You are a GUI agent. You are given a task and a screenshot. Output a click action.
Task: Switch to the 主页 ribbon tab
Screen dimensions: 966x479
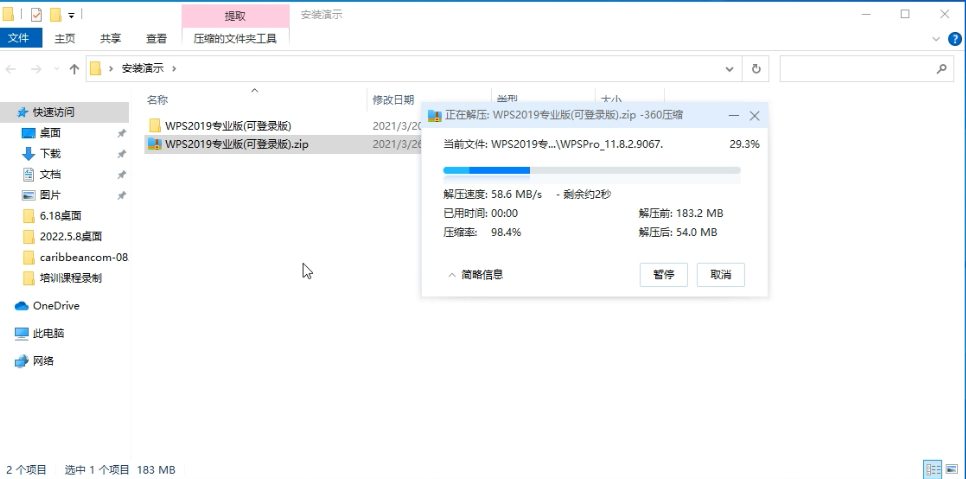tap(65, 38)
